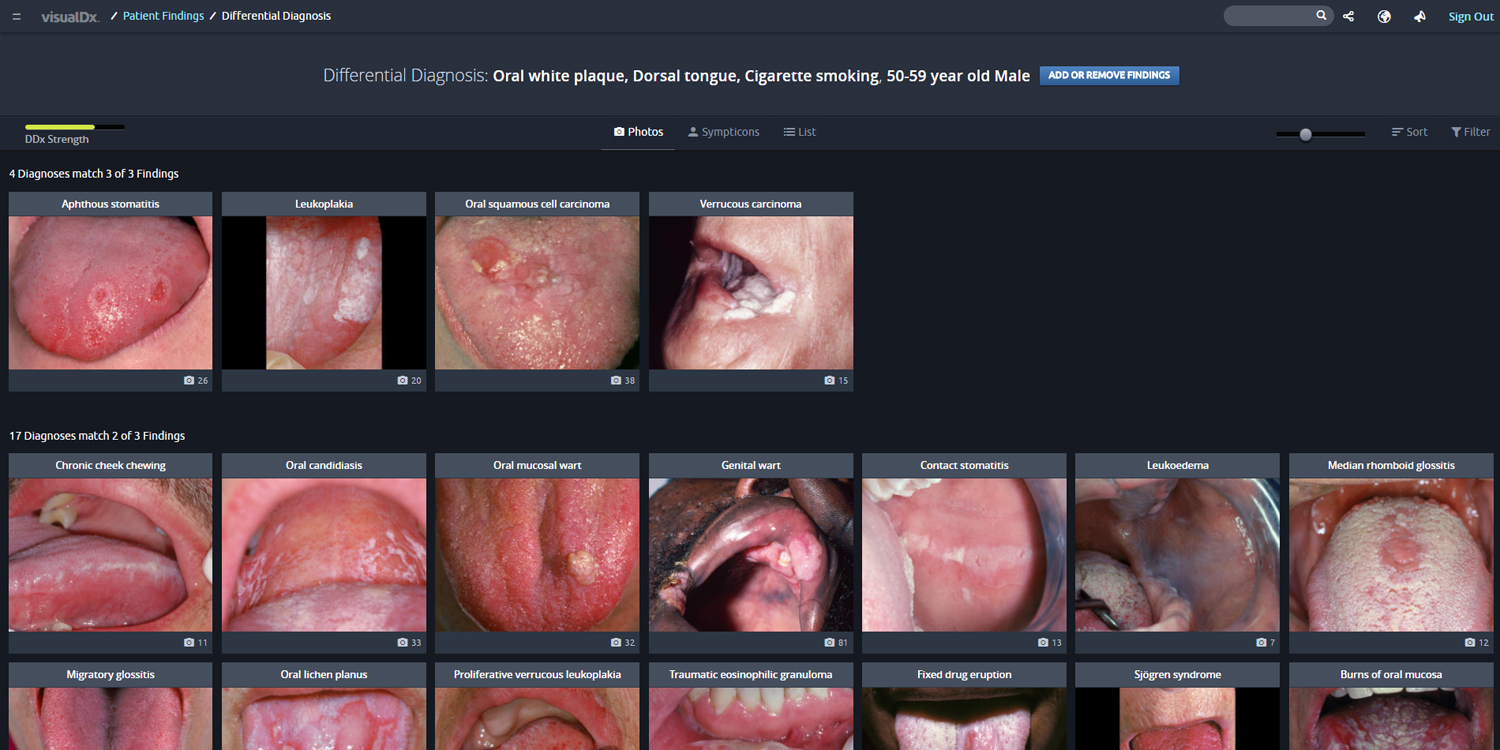The width and height of the screenshot is (1500, 750).
Task: Open the Median rhomboid glossitis thumbnail
Action: tap(1391, 554)
